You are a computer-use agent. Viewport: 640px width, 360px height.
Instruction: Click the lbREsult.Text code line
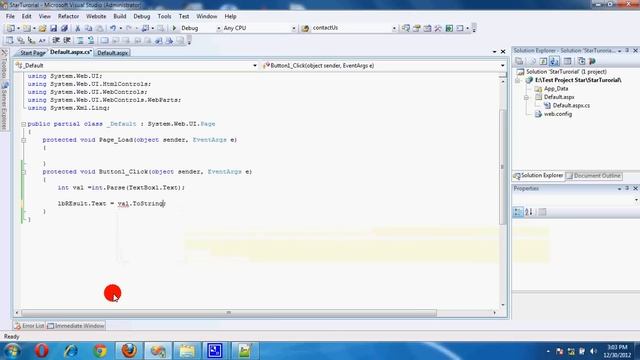(x=111, y=203)
